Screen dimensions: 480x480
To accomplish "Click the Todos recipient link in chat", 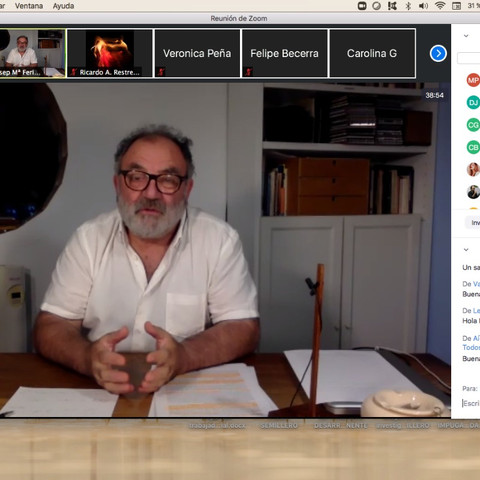I will coord(471,347).
